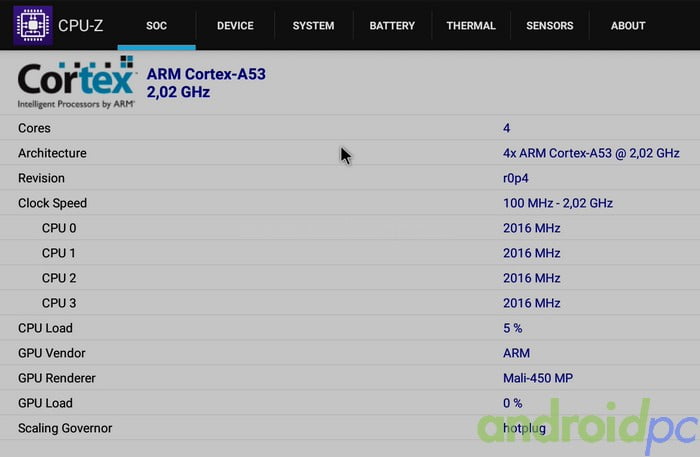Select the CPU 0 2016 MHz value
The width and height of the screenshot is (700, 457).
[532, 228]
